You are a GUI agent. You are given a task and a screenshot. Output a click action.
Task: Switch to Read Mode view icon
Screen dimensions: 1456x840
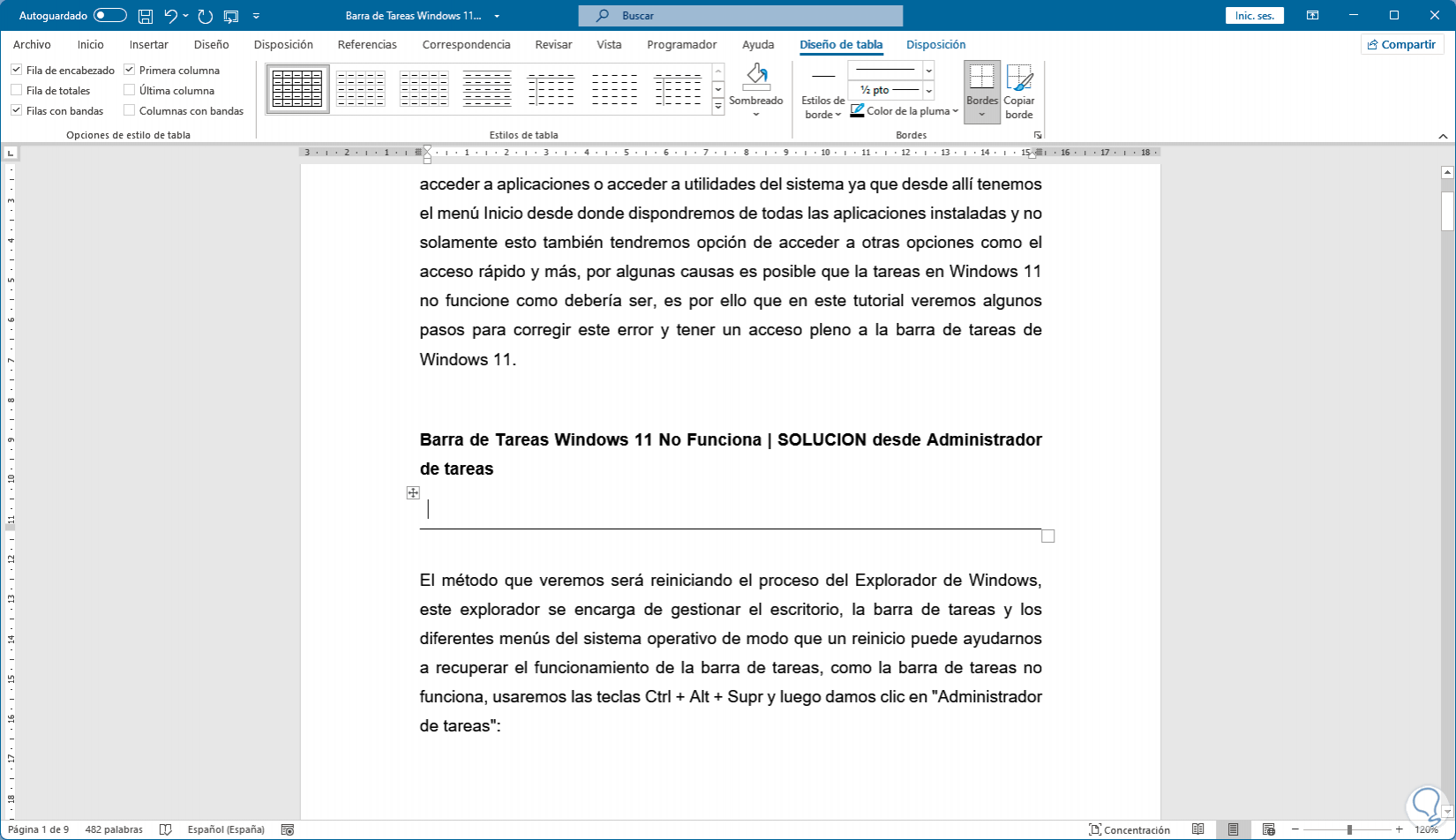coord(1198,829)
